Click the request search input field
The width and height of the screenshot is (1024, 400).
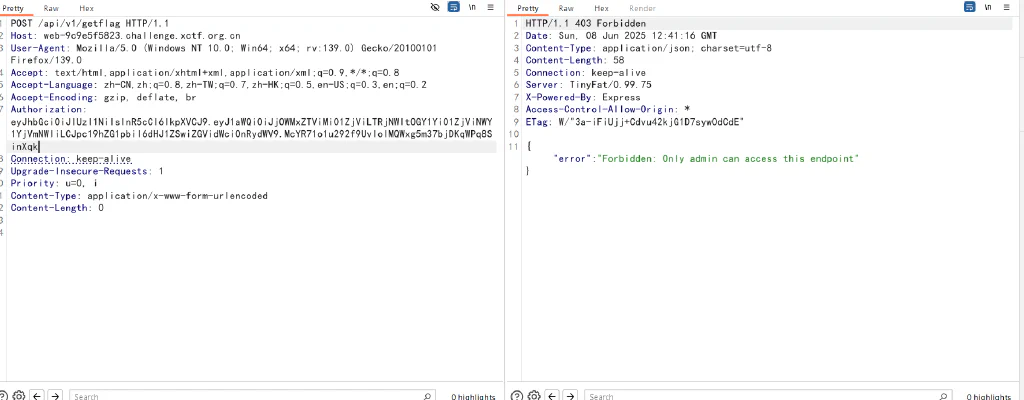pyautogui.click(x=251, y=395)
